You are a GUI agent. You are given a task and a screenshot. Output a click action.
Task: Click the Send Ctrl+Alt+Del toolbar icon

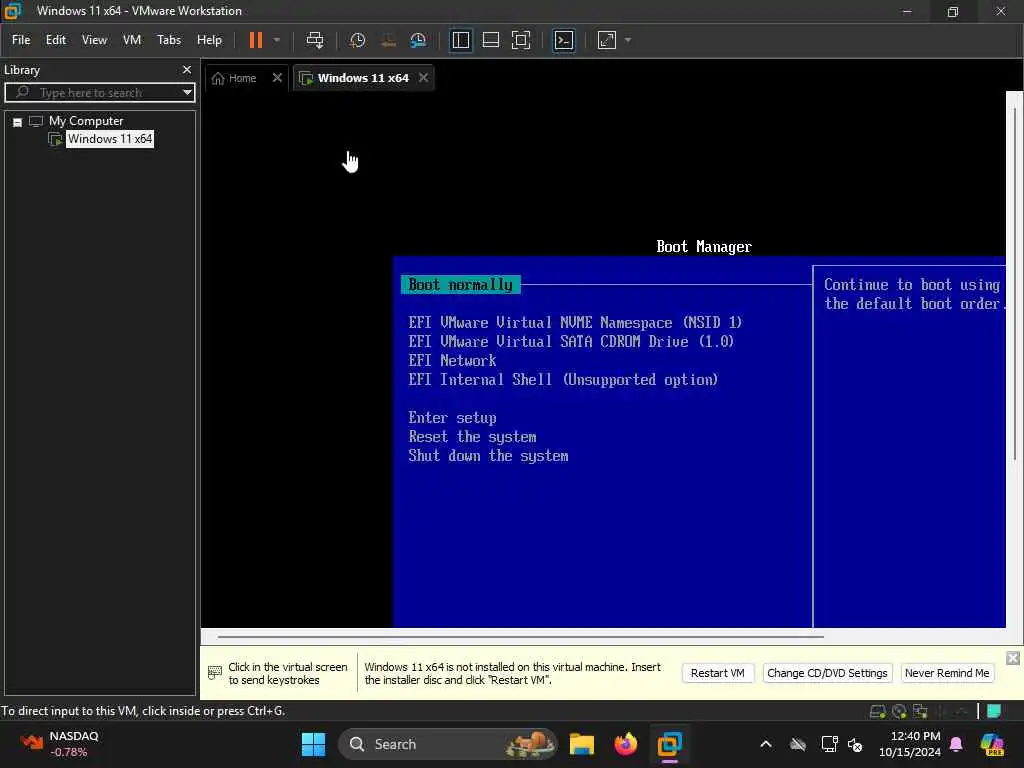pyautogui.click(x=315, y=40)
